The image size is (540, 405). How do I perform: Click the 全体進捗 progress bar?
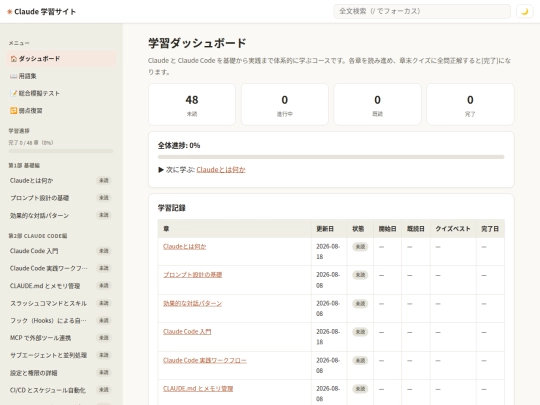coord(331,157)
